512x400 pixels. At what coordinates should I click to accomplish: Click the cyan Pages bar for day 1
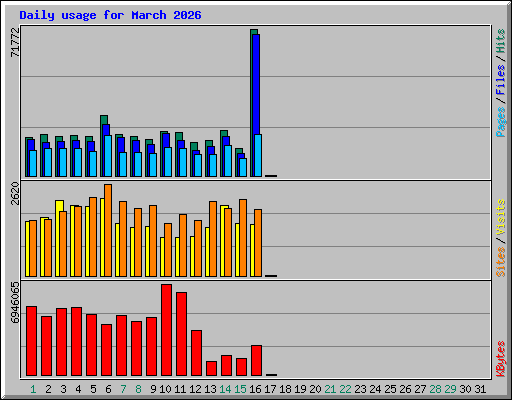[33, 163]
